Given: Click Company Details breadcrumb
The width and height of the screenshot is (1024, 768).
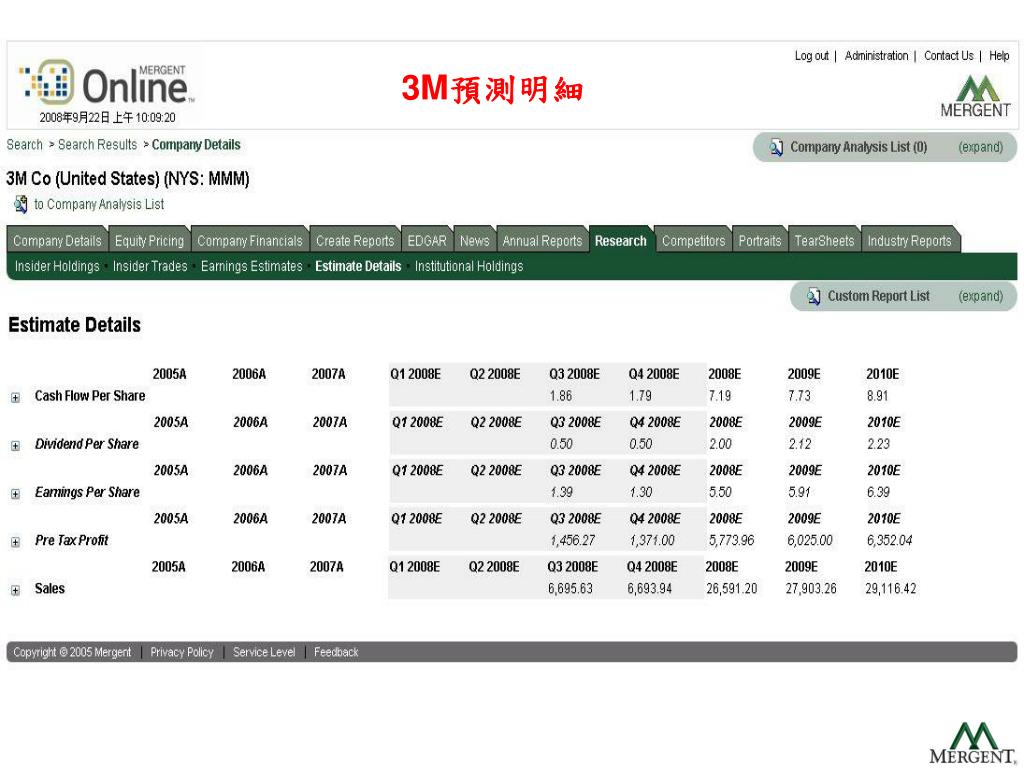Looking at the screenshot, I should click(197, 145).
